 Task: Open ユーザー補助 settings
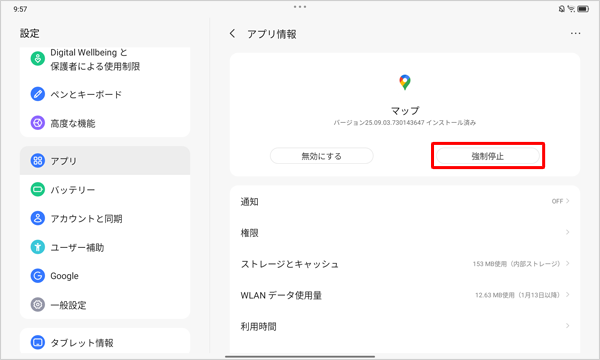[105, 247]
